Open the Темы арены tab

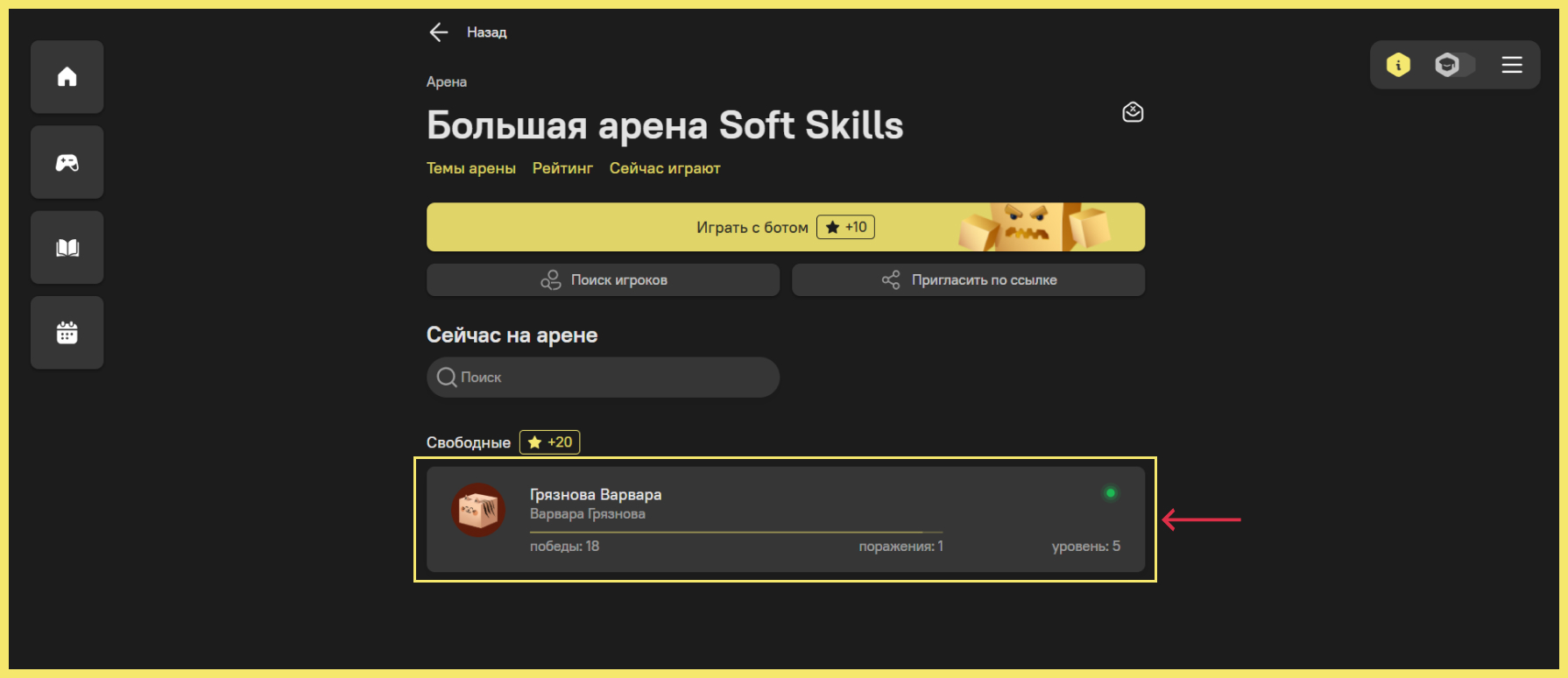(471, 168)
